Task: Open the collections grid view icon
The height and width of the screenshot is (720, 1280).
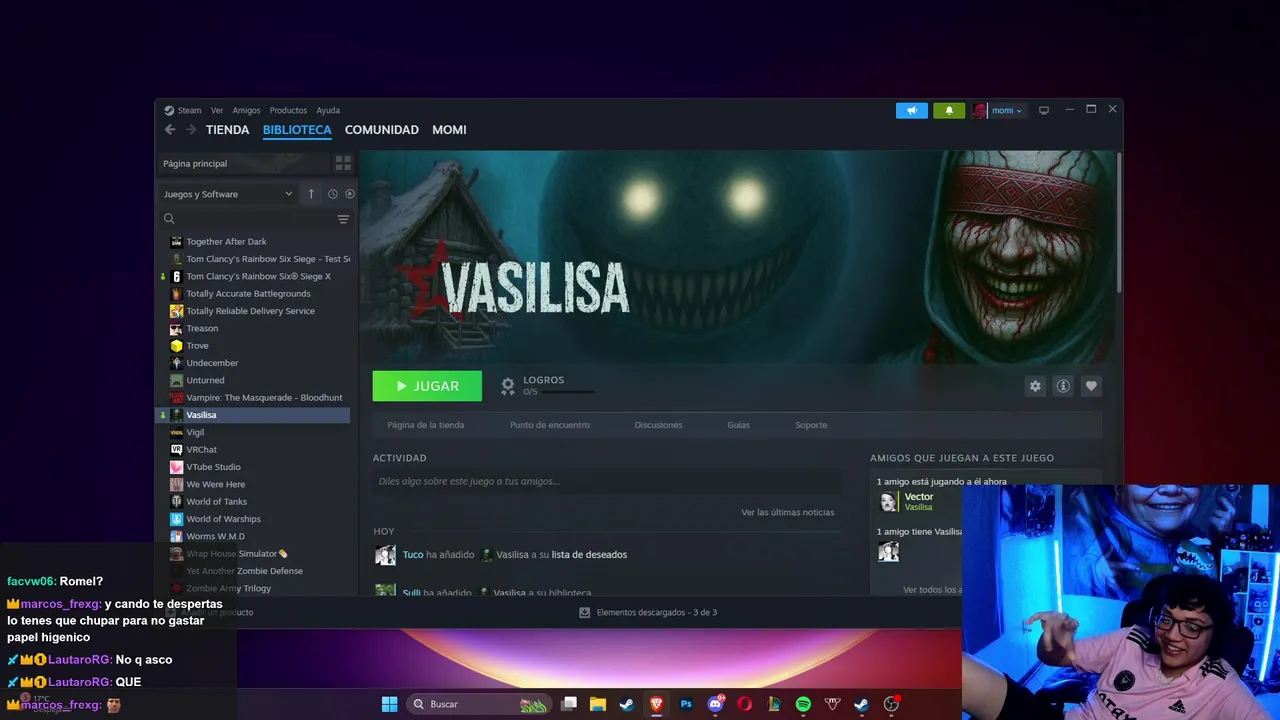Action: 343,163
